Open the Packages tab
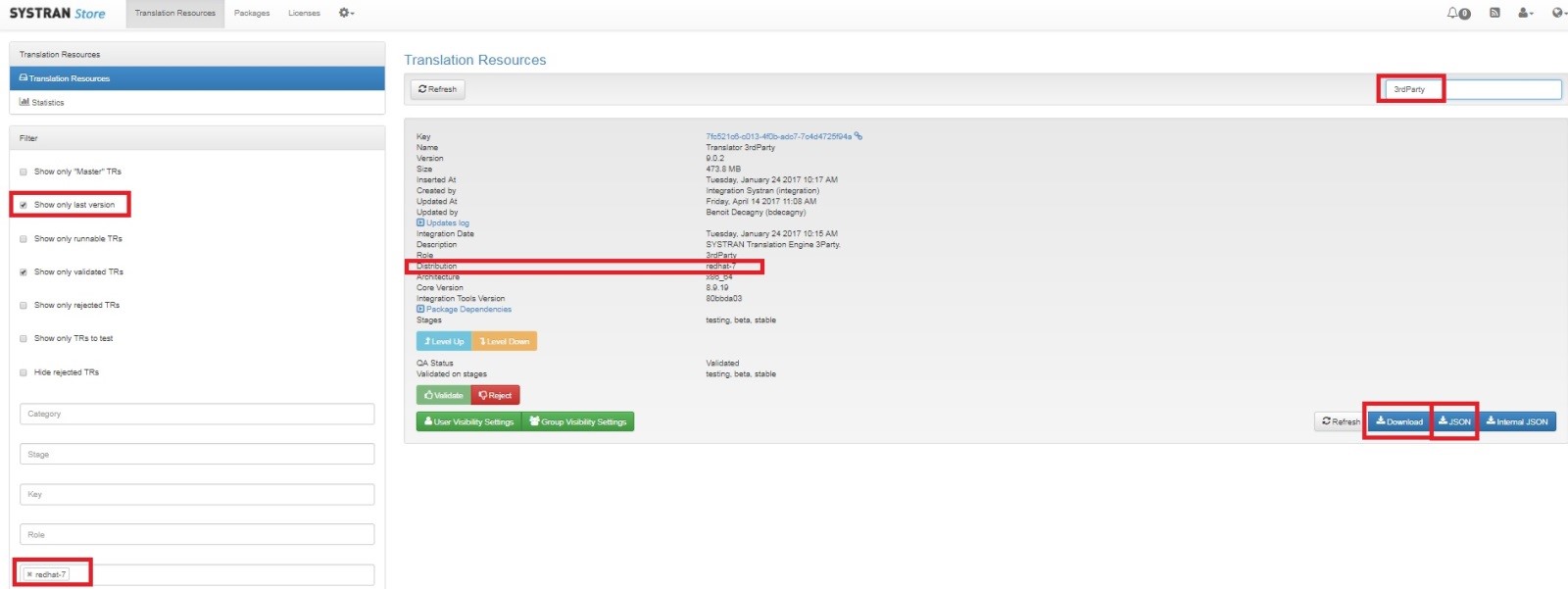Image resolution: width=1568 pixels, height=589 pixels. [x=252, y=13]
